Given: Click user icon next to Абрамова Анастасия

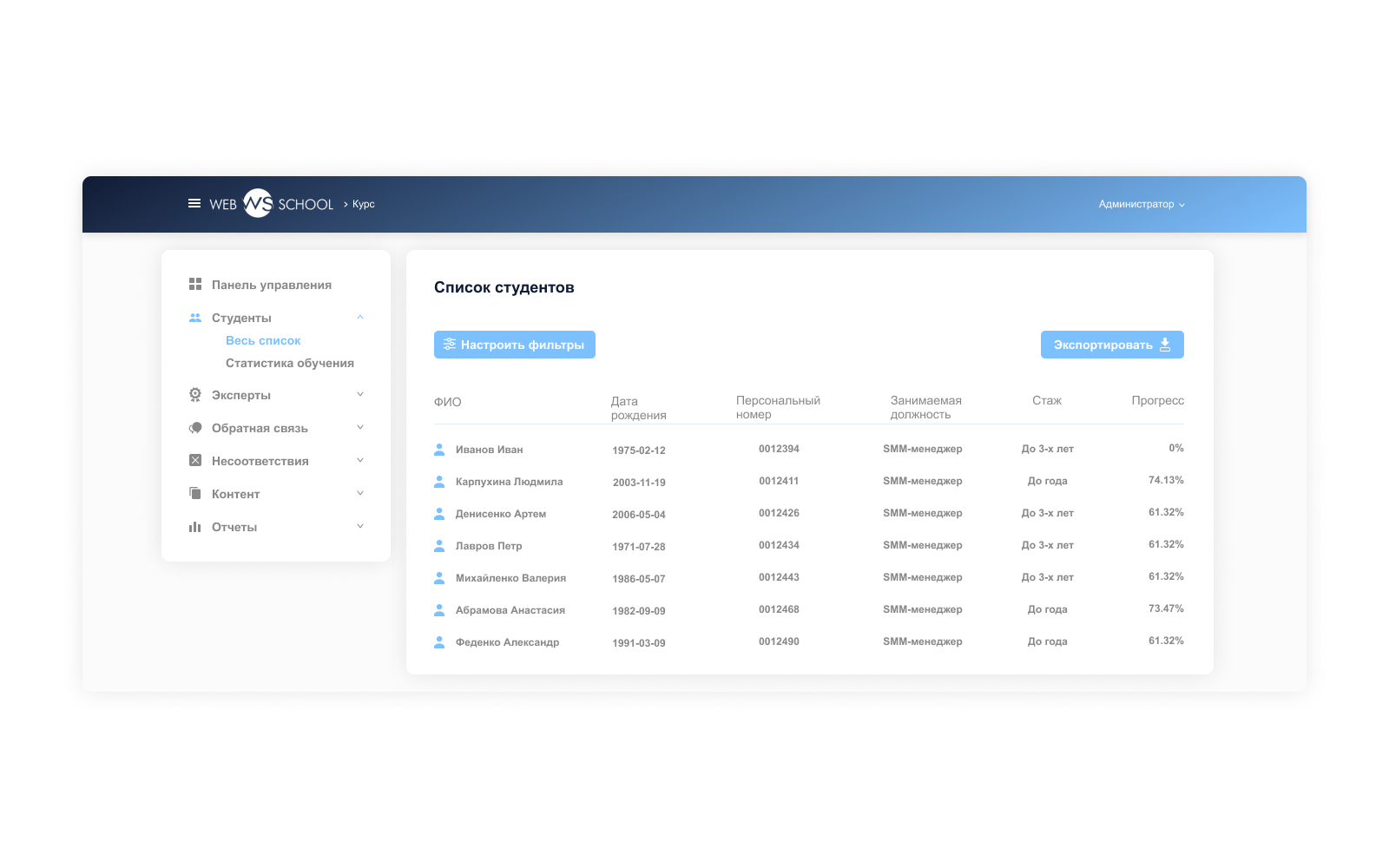Looking at the screenshot, I should [x=439, y=610].
